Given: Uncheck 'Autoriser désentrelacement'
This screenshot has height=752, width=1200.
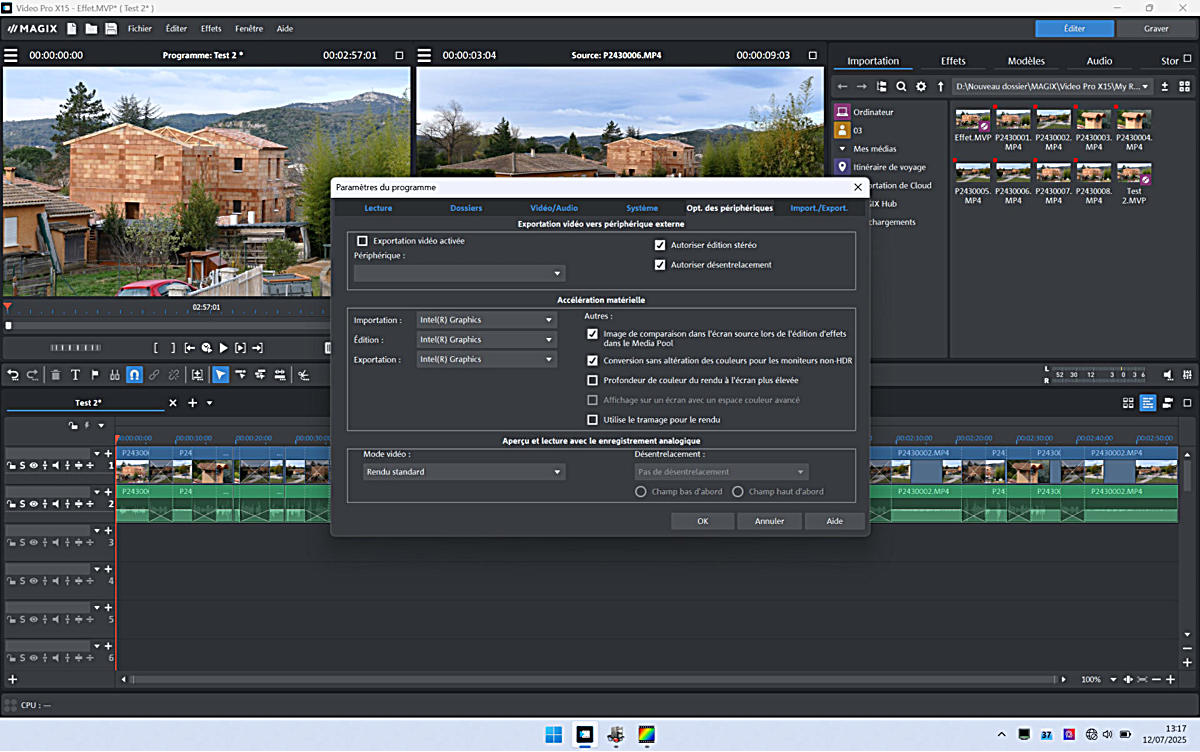Looking at the screenshot, I should coord(660,265).
